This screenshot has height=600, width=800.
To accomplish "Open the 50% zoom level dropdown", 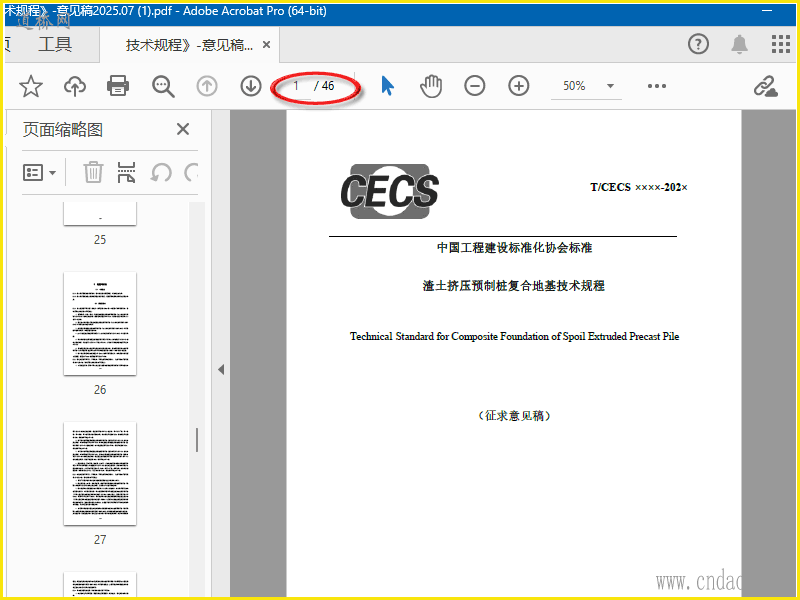I will (610, 86).
